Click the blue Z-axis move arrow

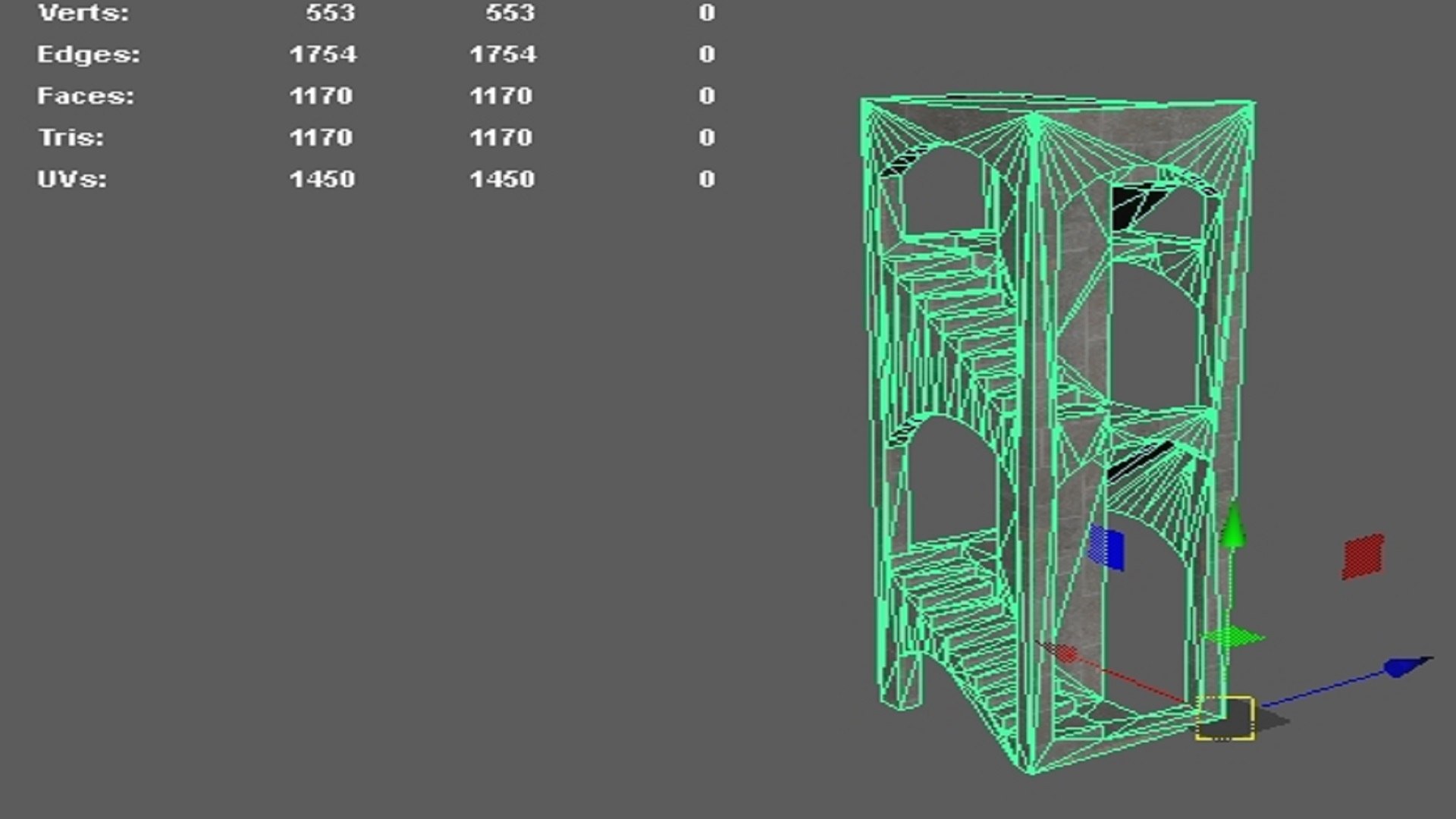1407,667
